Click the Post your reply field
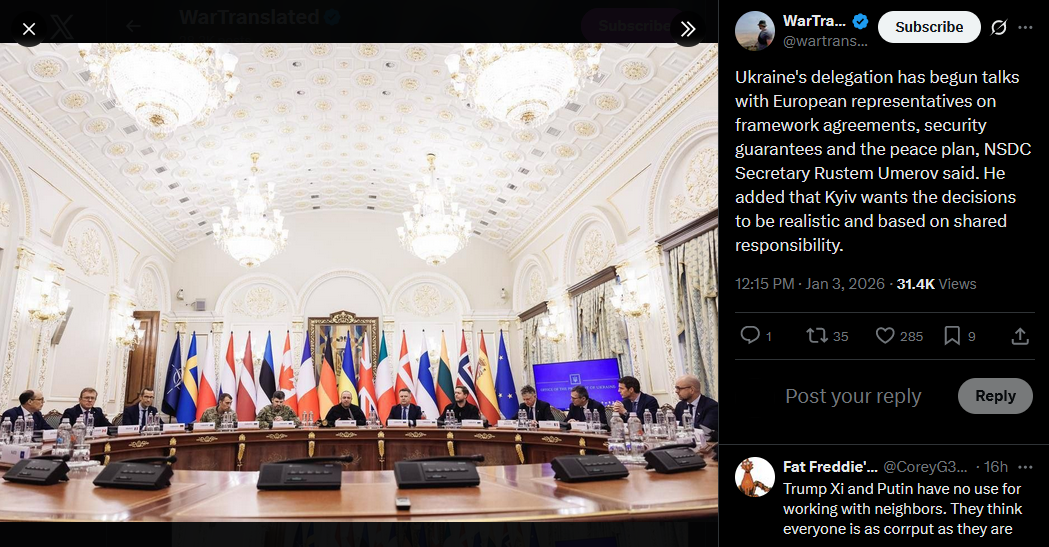The image size is (1049, 547). [853, 396]
